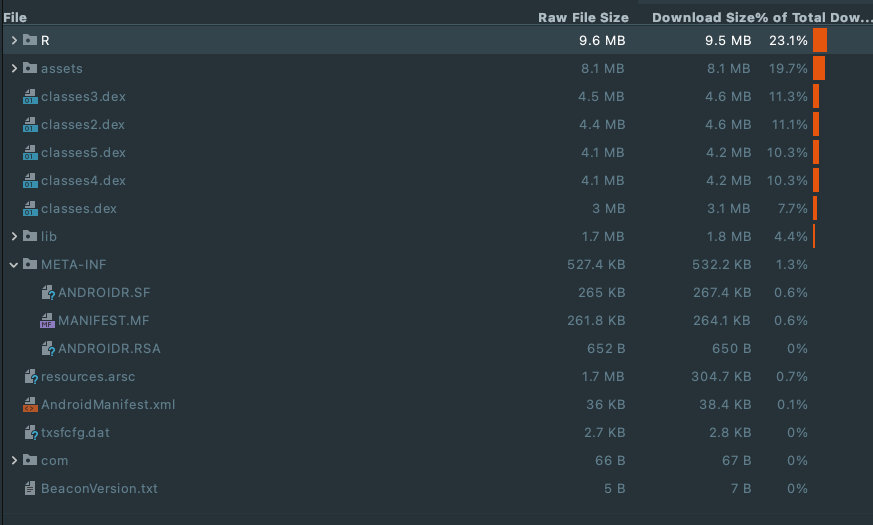Expand the R folder chevron

click(x=14, y=41)
